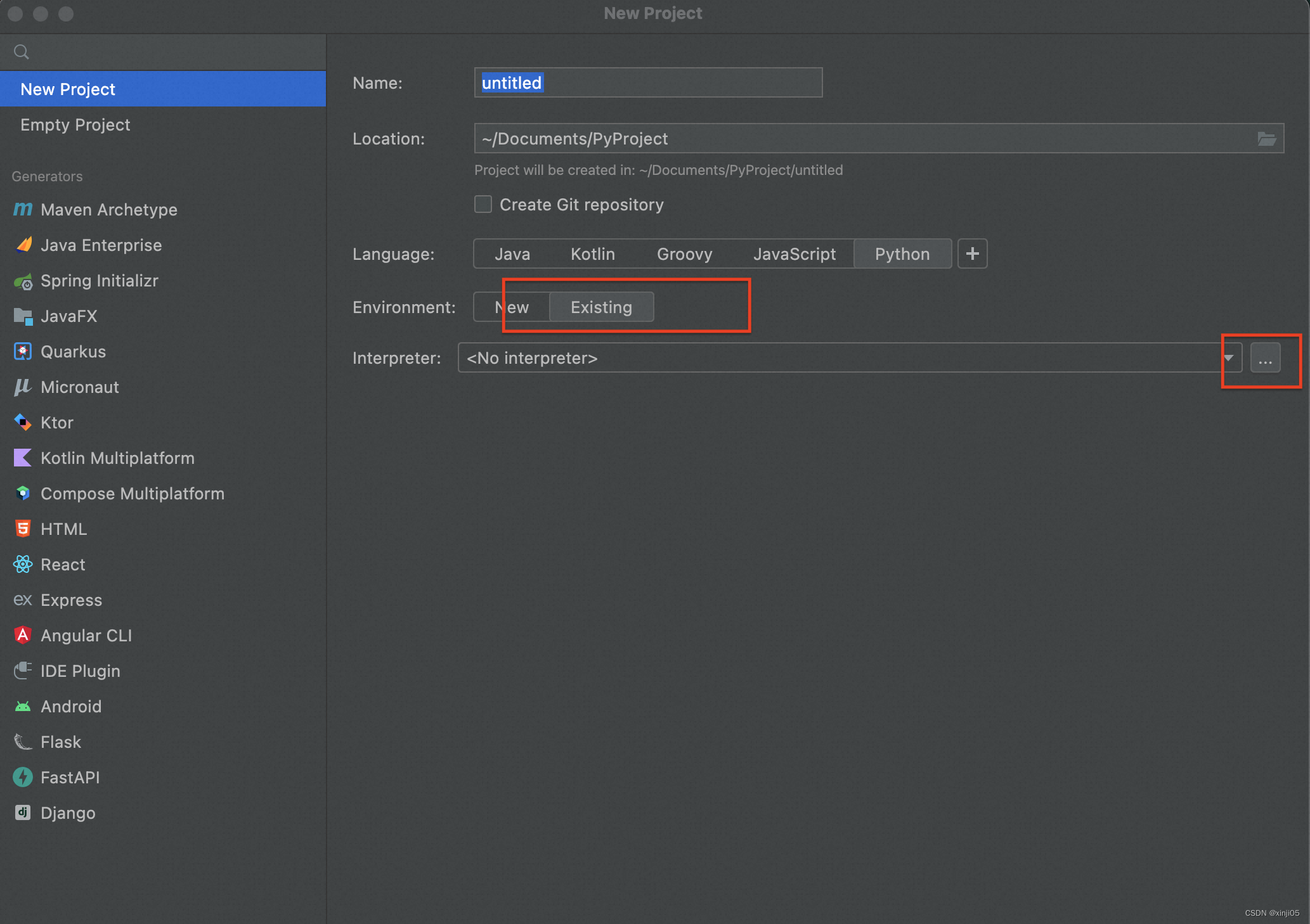Choose the Spring Initializr generator icon
1310x924 pixels.
tap(23, 281)
